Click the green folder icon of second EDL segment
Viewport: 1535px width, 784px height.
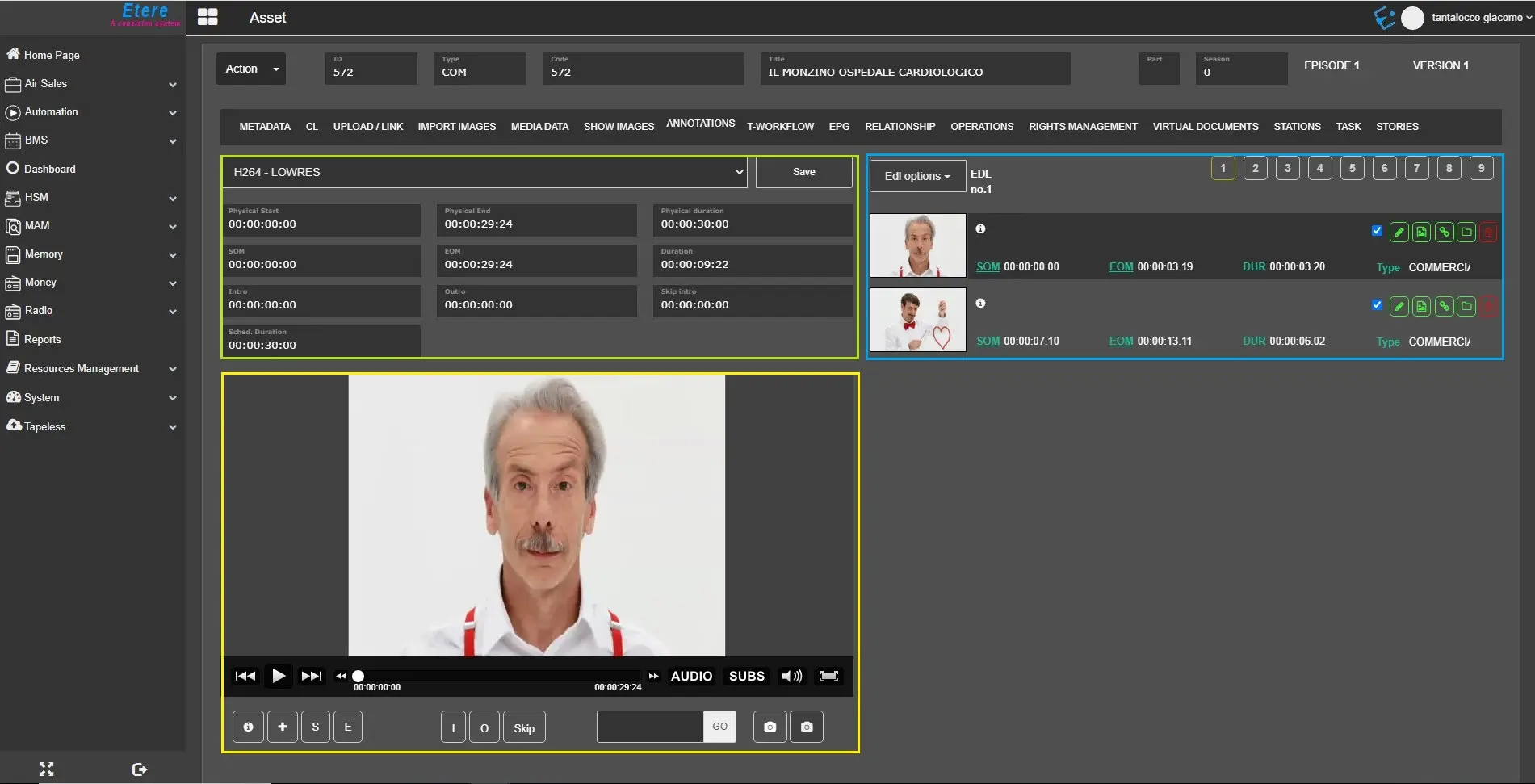pos(1466,307)
